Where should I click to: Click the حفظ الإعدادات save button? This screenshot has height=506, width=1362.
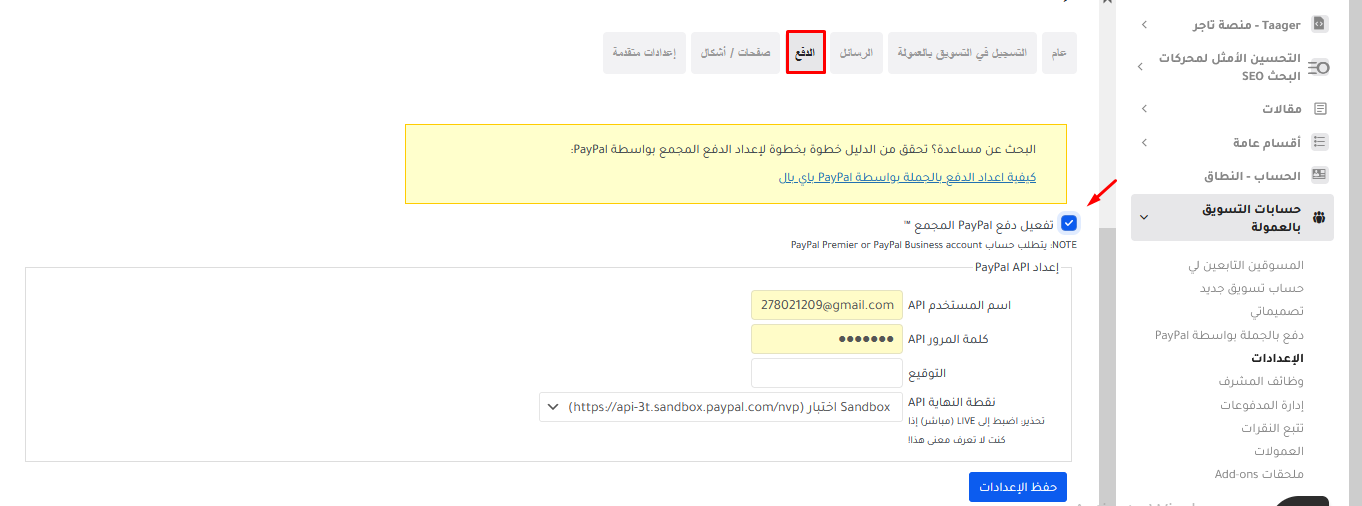(x=1018, y=487)
